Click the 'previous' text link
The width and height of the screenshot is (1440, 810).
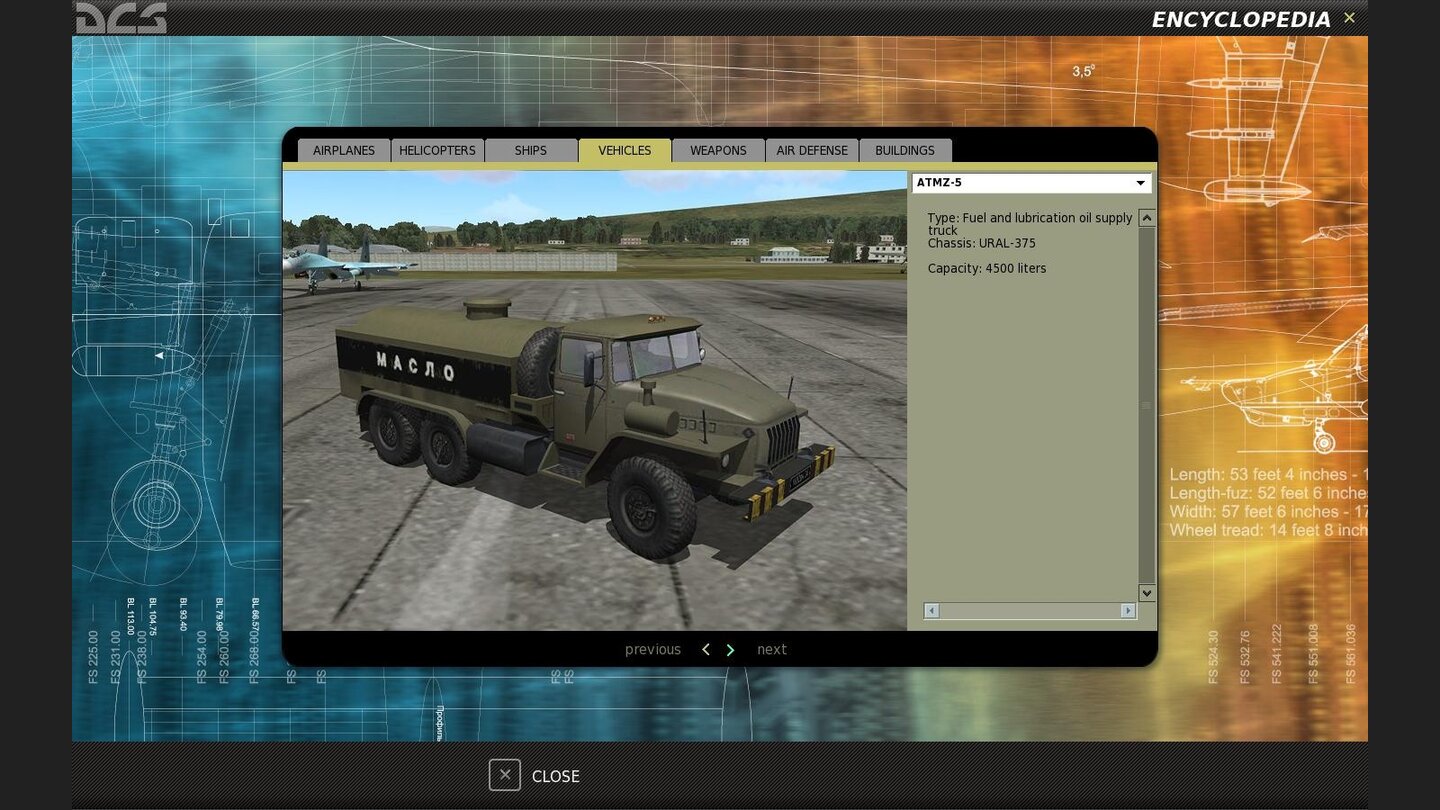[653, 650]
